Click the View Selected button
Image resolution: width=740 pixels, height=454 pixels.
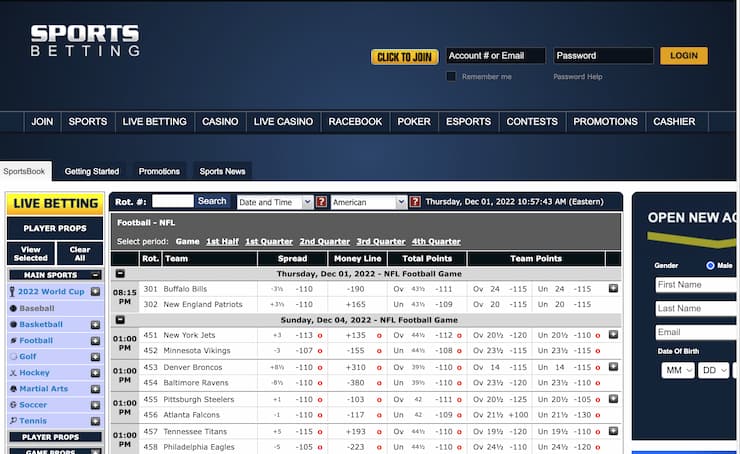click(x=31, y=253)
